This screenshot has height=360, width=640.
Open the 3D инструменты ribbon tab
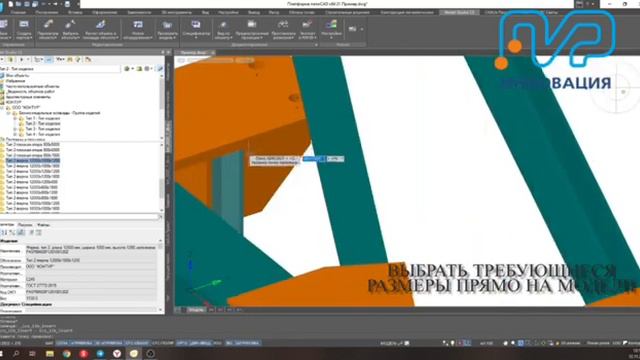[176, 12]
